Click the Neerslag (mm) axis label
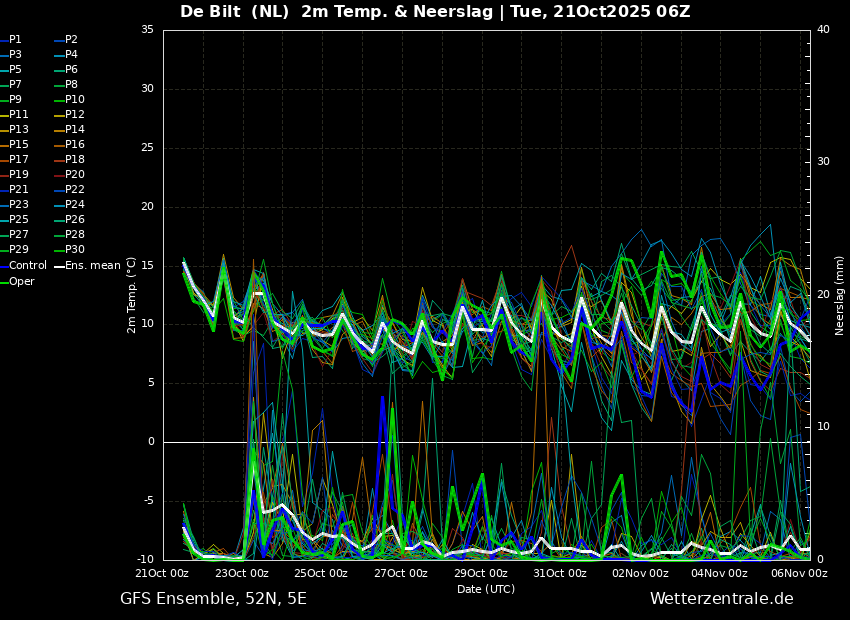Image resolution: width=850 pixels, height=620 pixels. coord(840,295)
